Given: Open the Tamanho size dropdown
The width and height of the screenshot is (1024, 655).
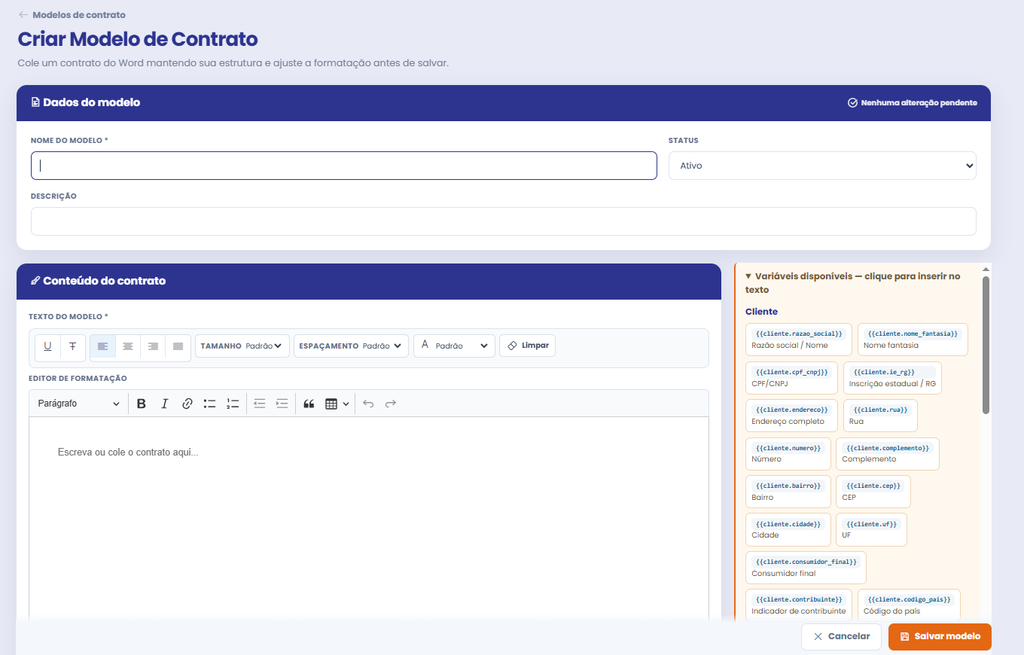Looking at the screenshot, I should 241,346.
